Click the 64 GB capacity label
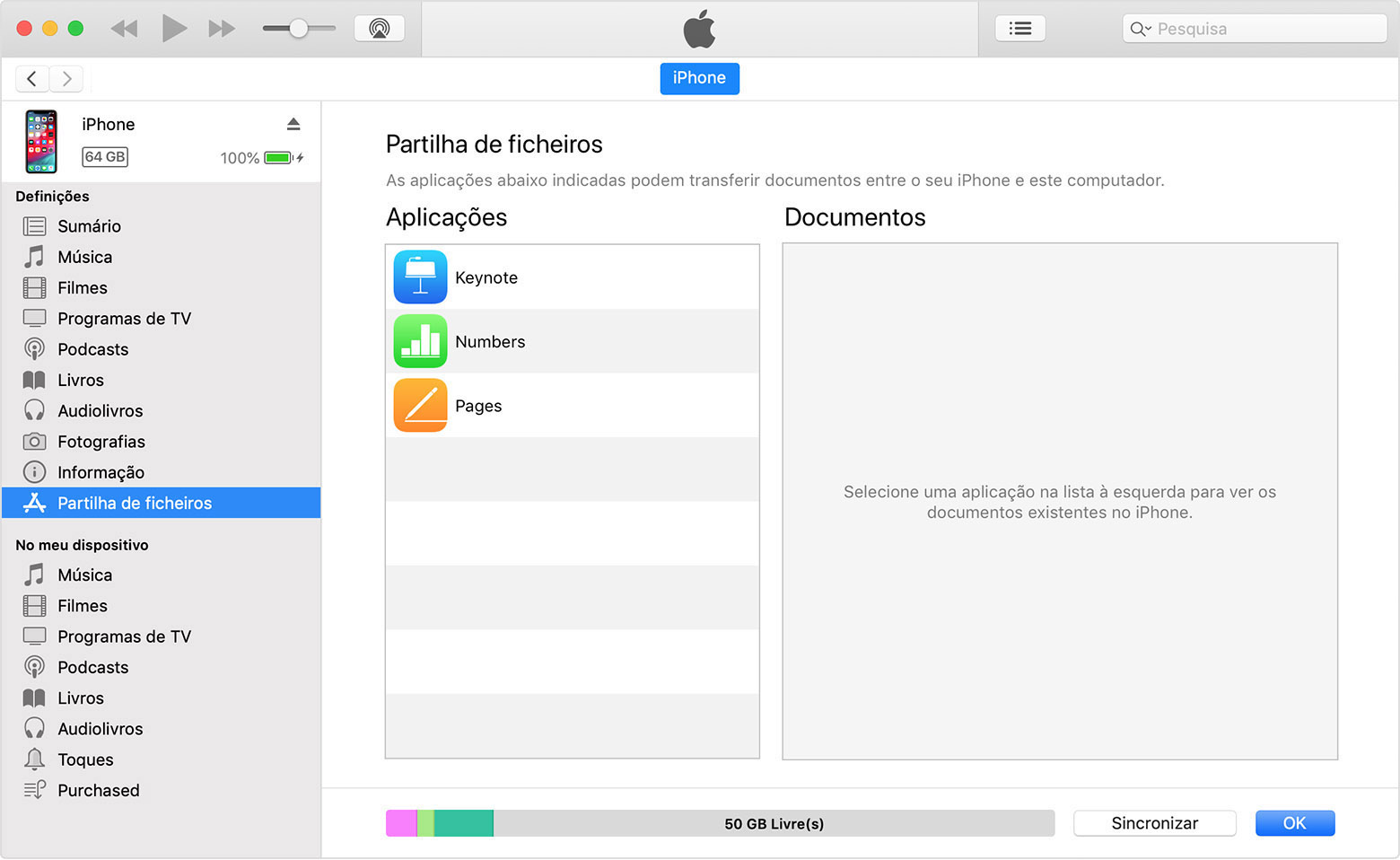The width and height of the screenshot is (1400, 860). 105,157
